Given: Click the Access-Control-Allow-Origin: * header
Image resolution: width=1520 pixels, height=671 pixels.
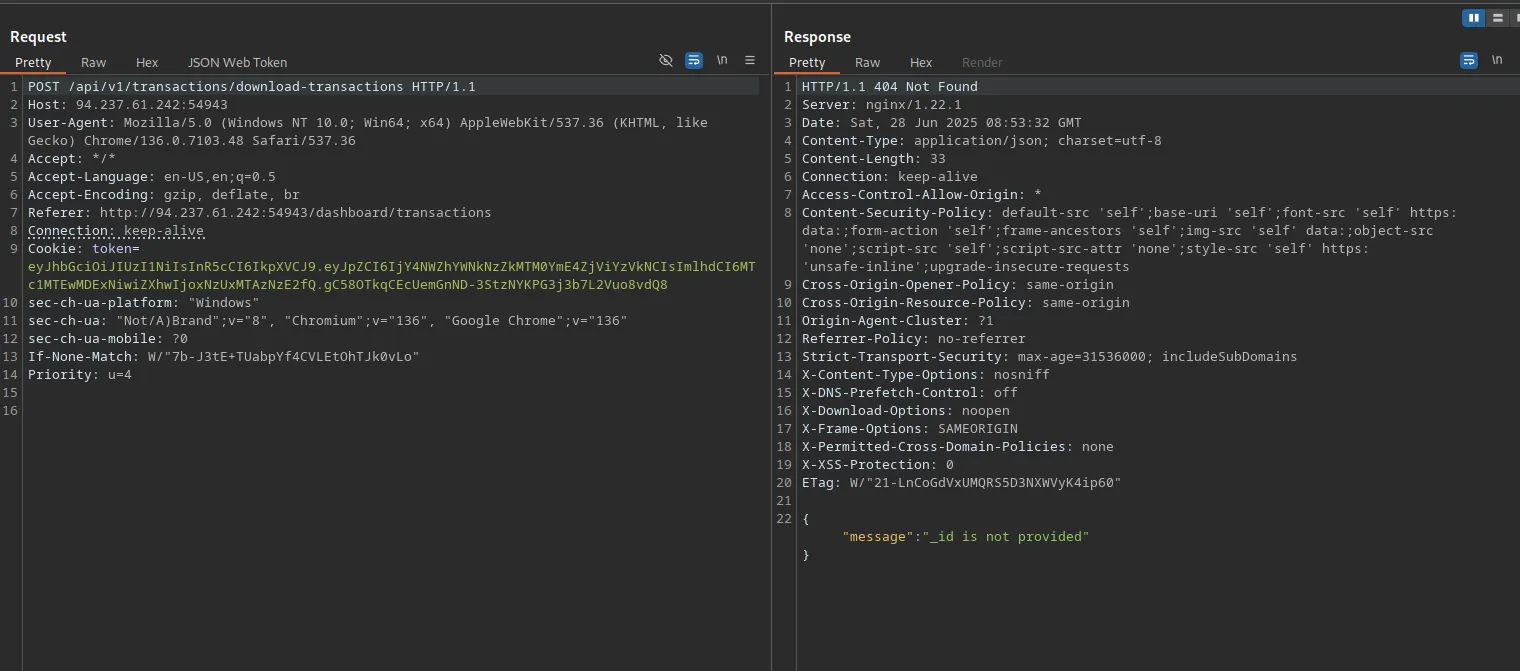Looking at the screenshot, I should pos(922,195).
